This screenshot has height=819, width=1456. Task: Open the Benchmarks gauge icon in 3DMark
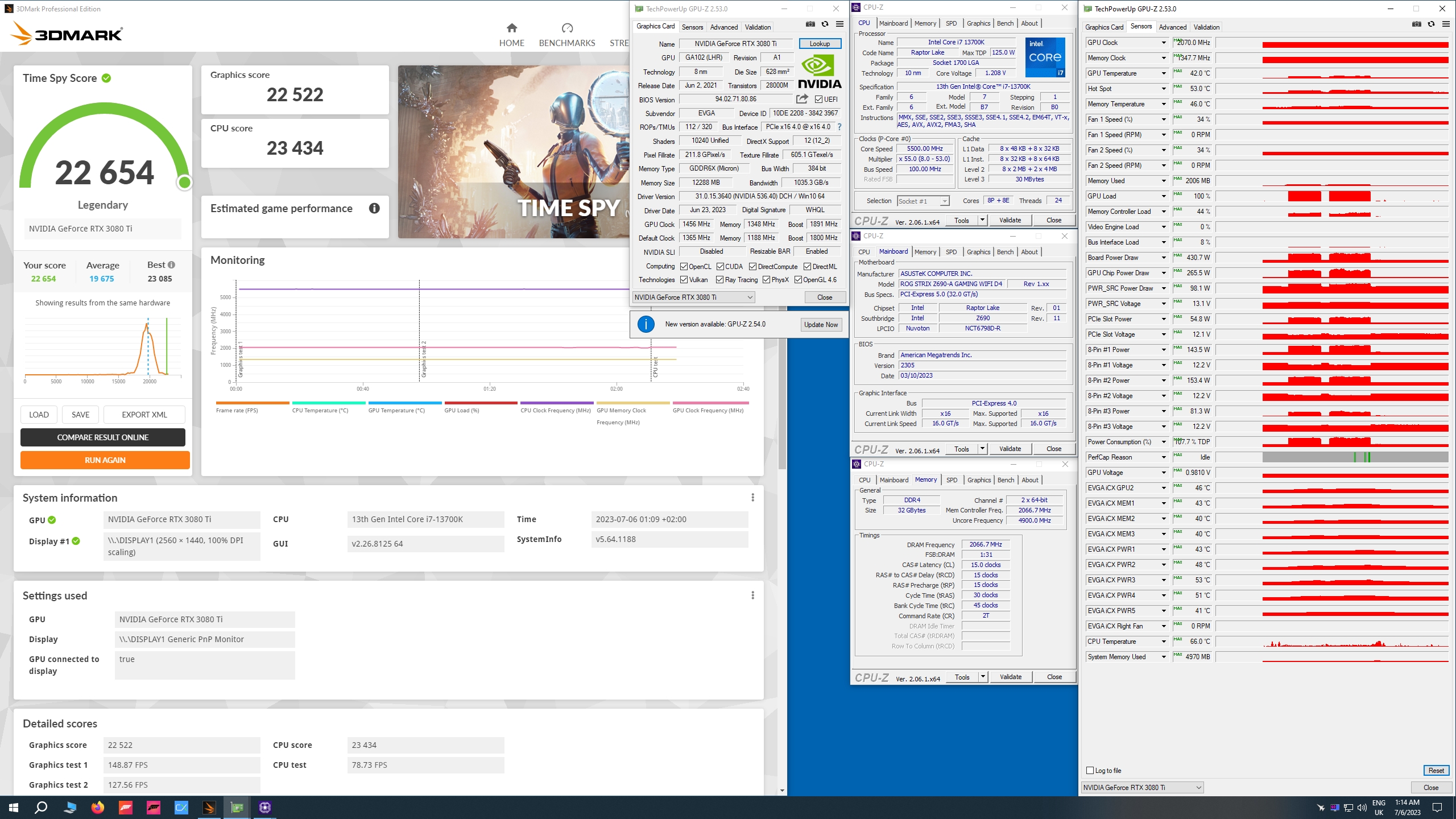click(567, 28)
